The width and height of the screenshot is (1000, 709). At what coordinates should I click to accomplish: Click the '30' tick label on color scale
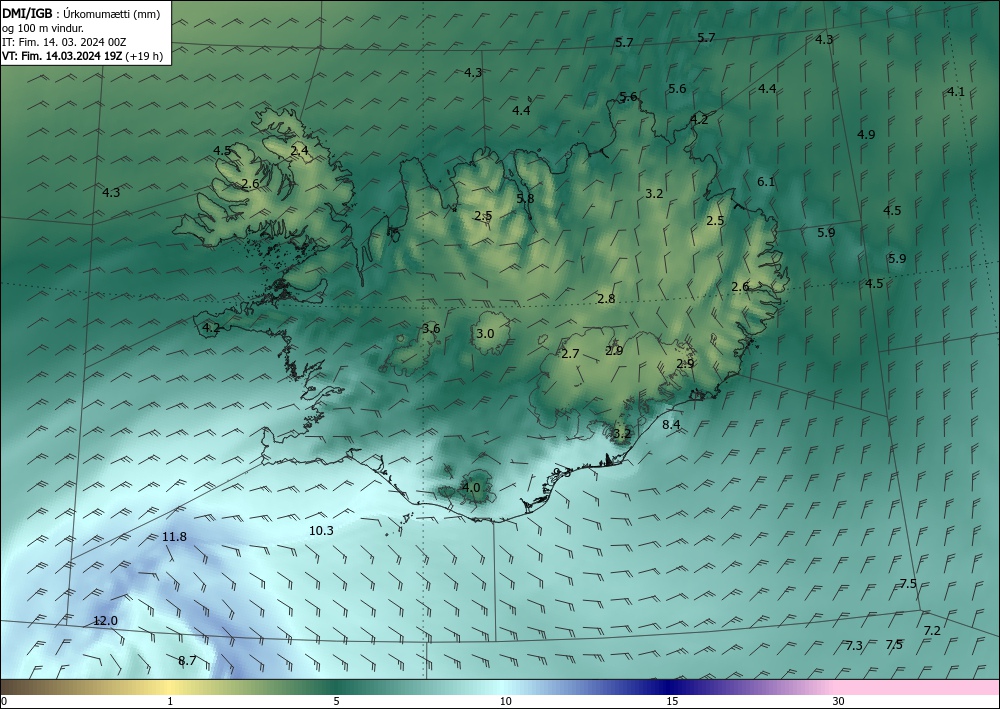click(x=839, y=702)
